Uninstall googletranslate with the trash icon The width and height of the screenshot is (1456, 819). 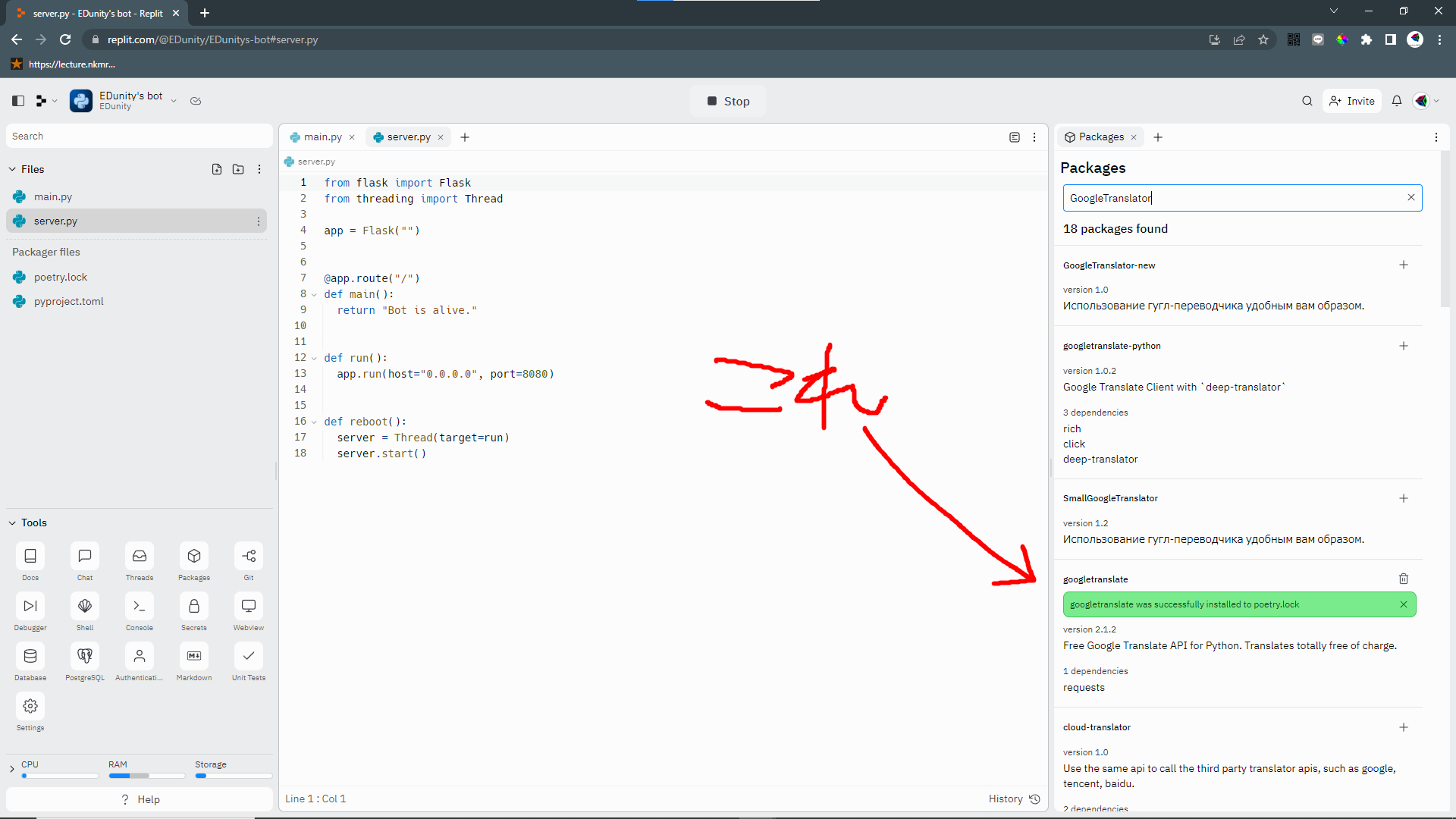tap(1403, 579)
